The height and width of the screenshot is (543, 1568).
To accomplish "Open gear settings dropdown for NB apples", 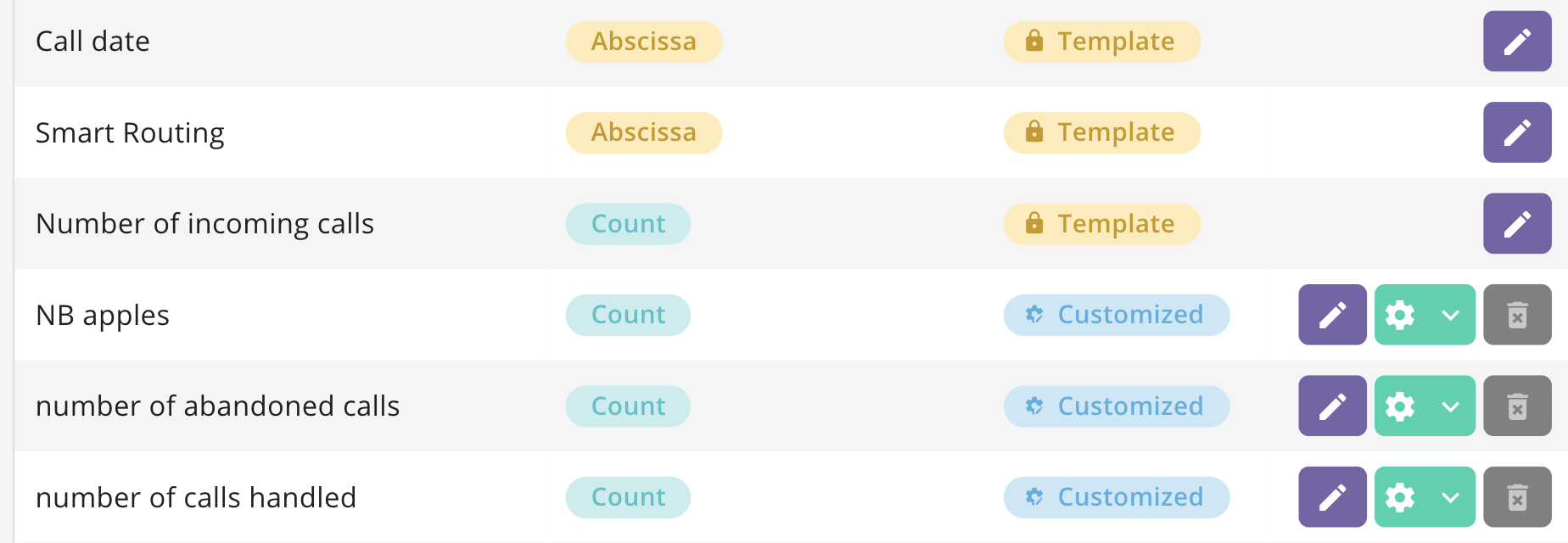I will point(1425,315).
